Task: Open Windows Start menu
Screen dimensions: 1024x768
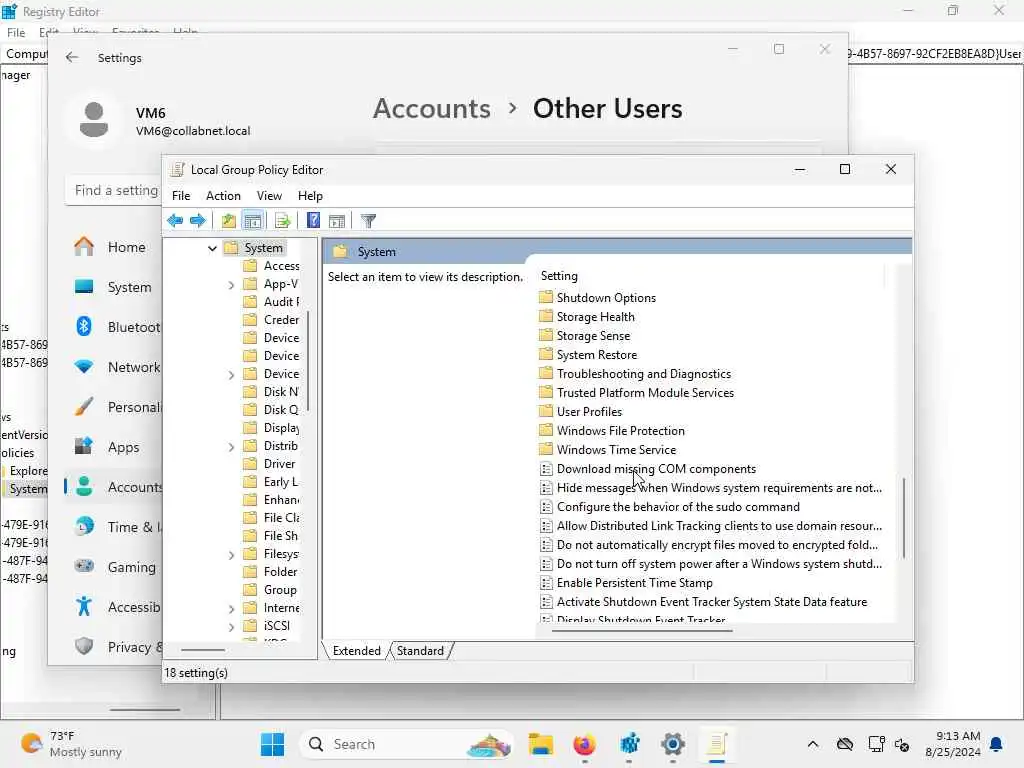Action: pyautogui.click(x=272, y=744)
